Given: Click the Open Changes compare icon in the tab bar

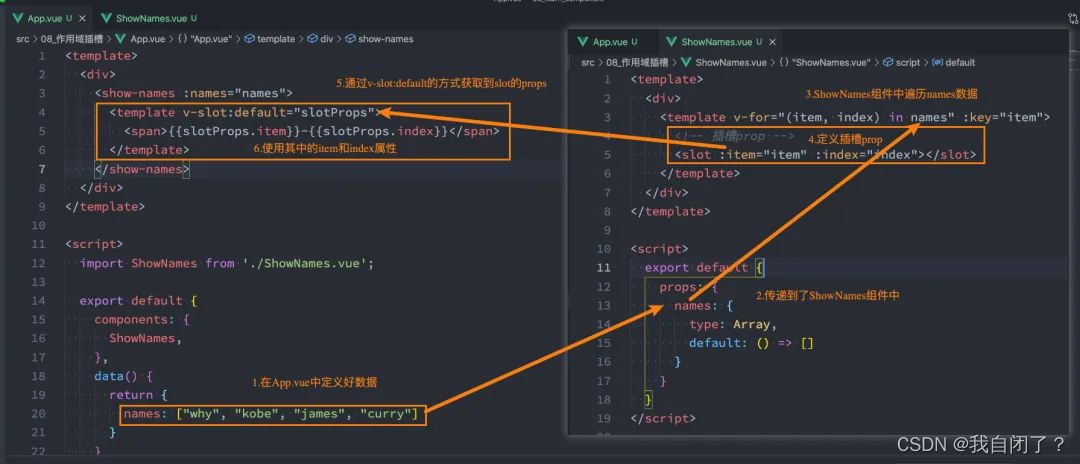Looking at the screenshot, I should coord(1072,19).
